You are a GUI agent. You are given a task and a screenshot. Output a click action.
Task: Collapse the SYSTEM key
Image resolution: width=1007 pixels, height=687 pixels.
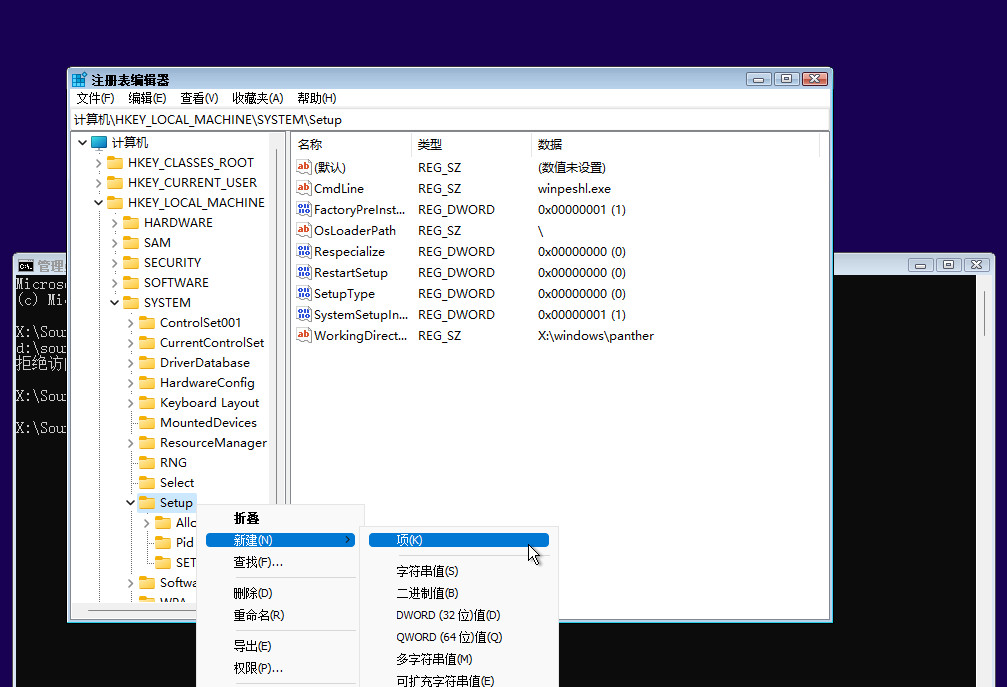[115, 302]
